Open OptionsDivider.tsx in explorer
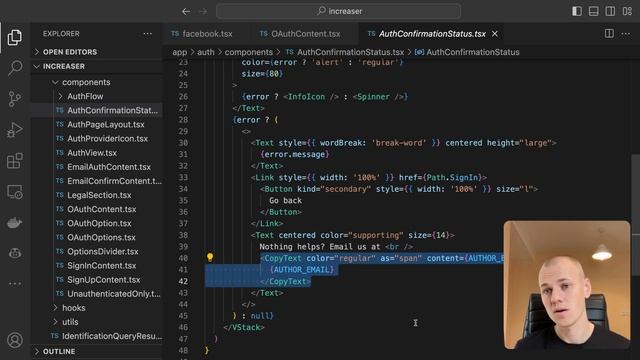 [x=97, y=251]
